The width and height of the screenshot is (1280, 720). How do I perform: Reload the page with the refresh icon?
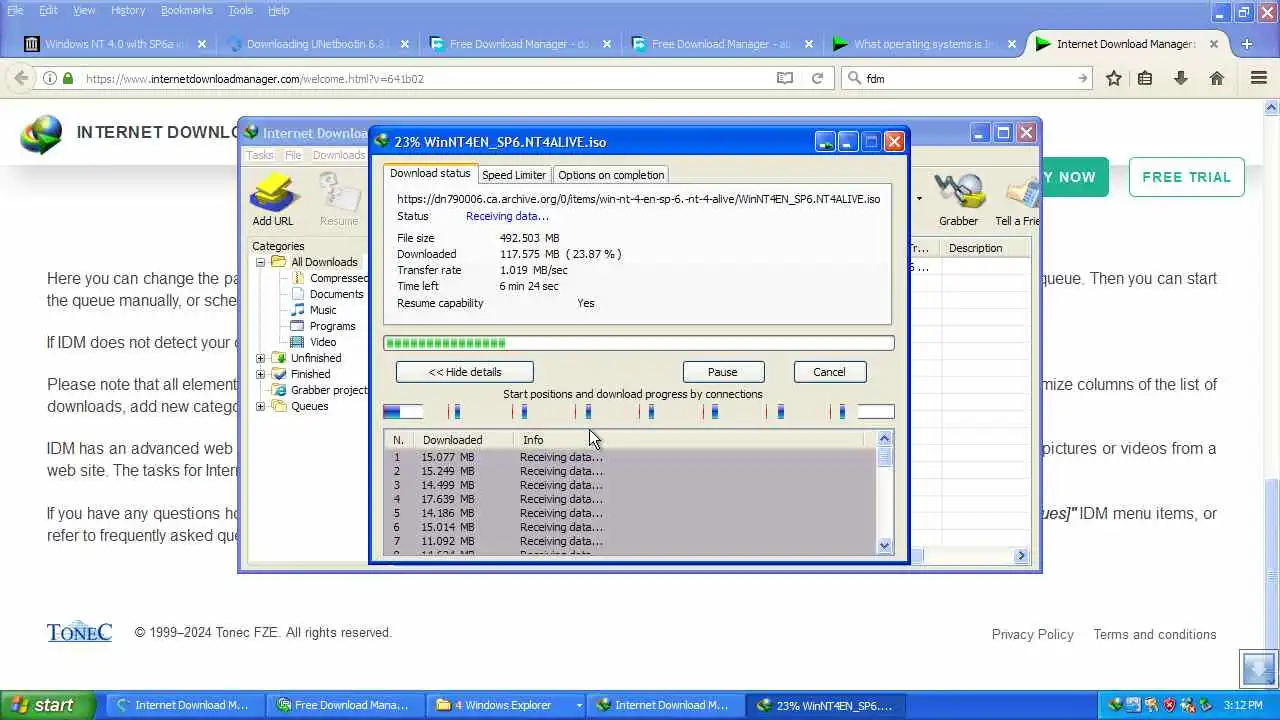click(817, 78)
